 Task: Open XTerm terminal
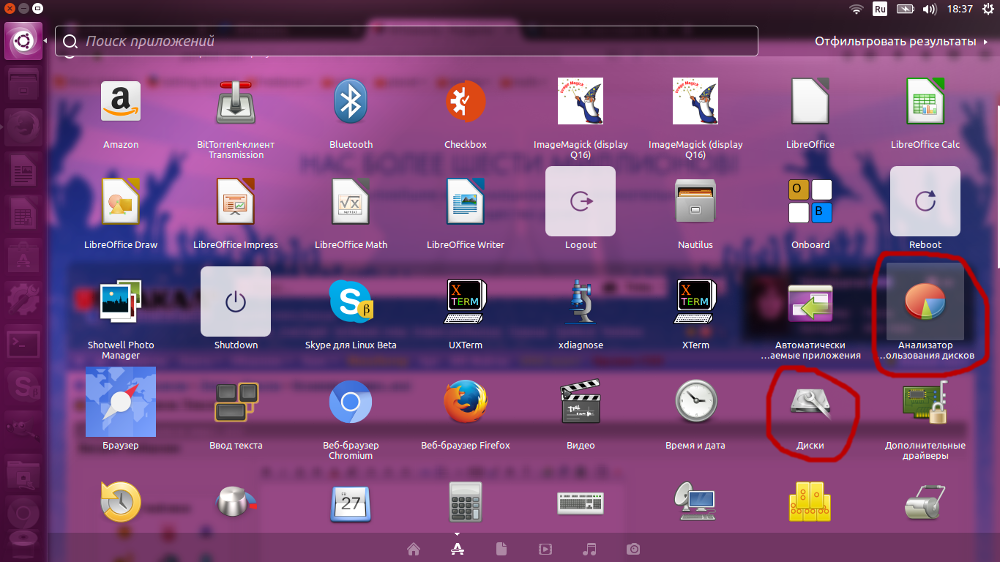tap(695, 302)
